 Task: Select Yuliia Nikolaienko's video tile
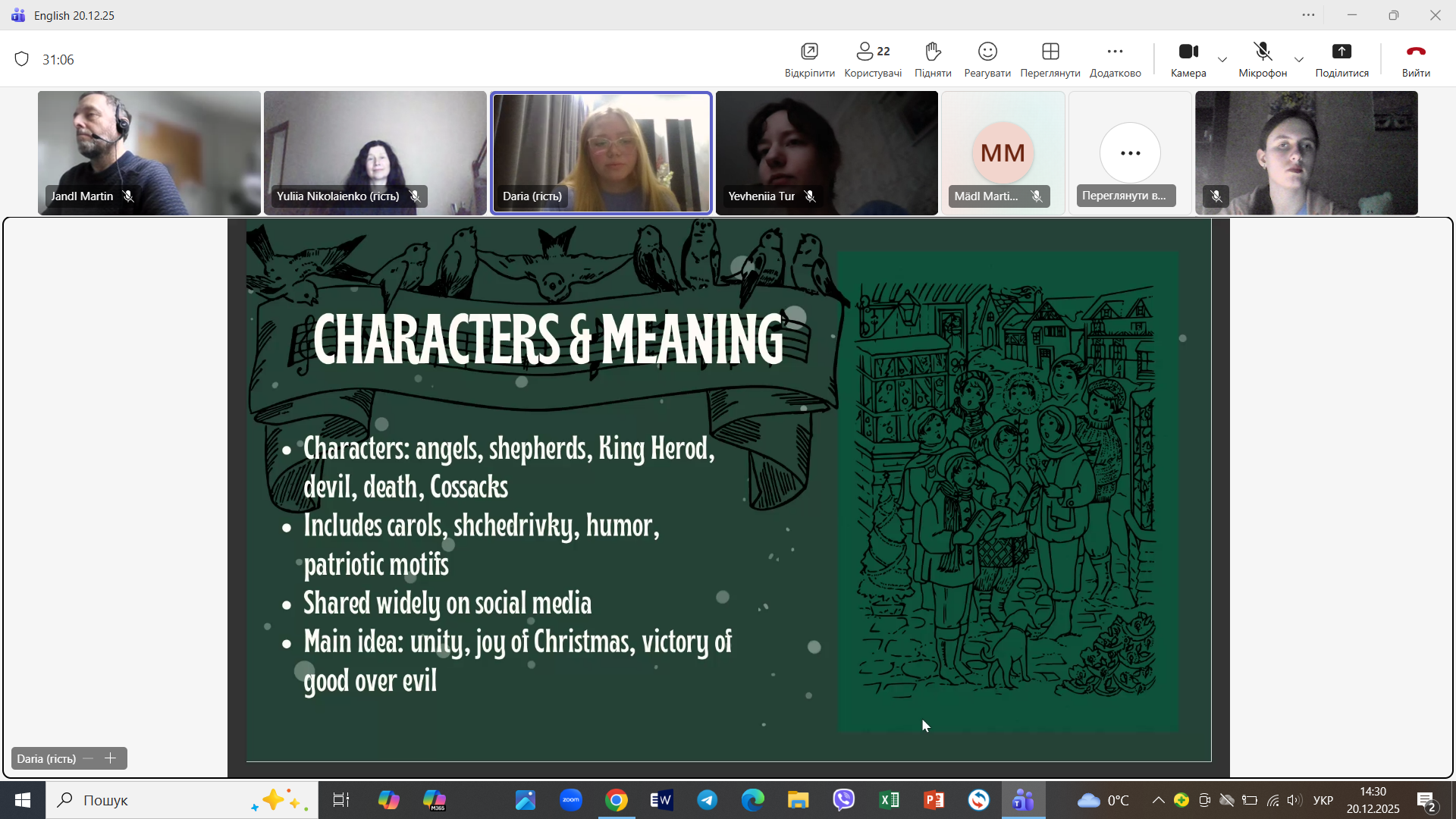[375, 152]
